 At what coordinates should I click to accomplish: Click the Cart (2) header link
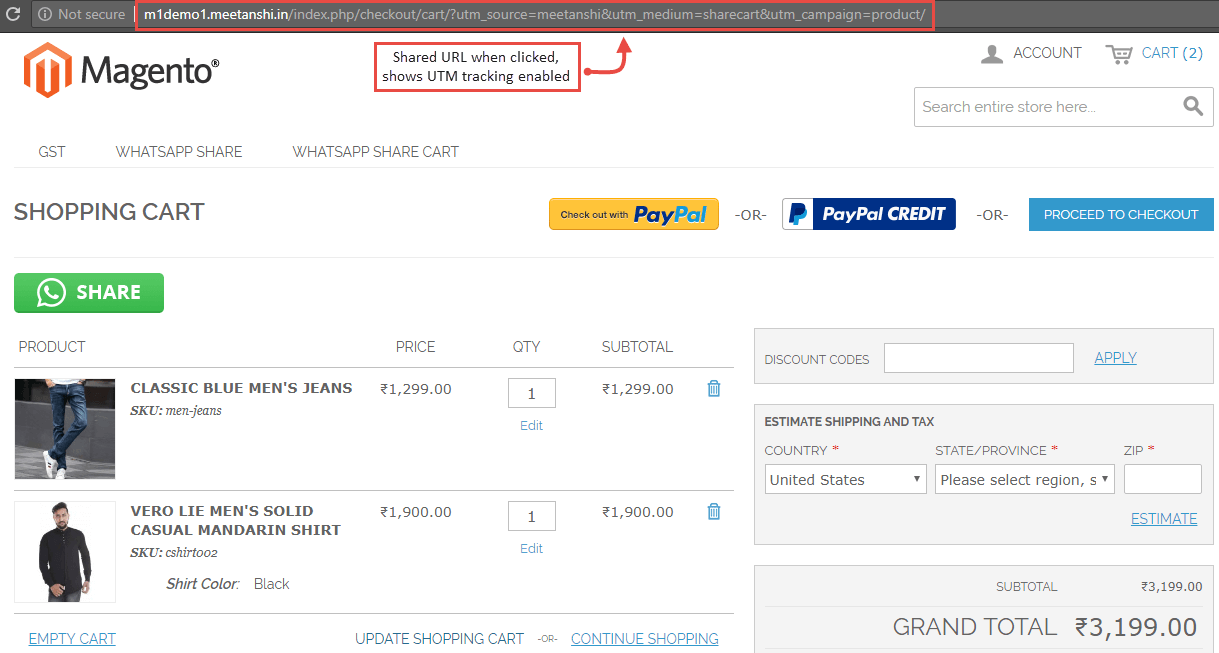pyautogui.click(x=1172, y=53)
